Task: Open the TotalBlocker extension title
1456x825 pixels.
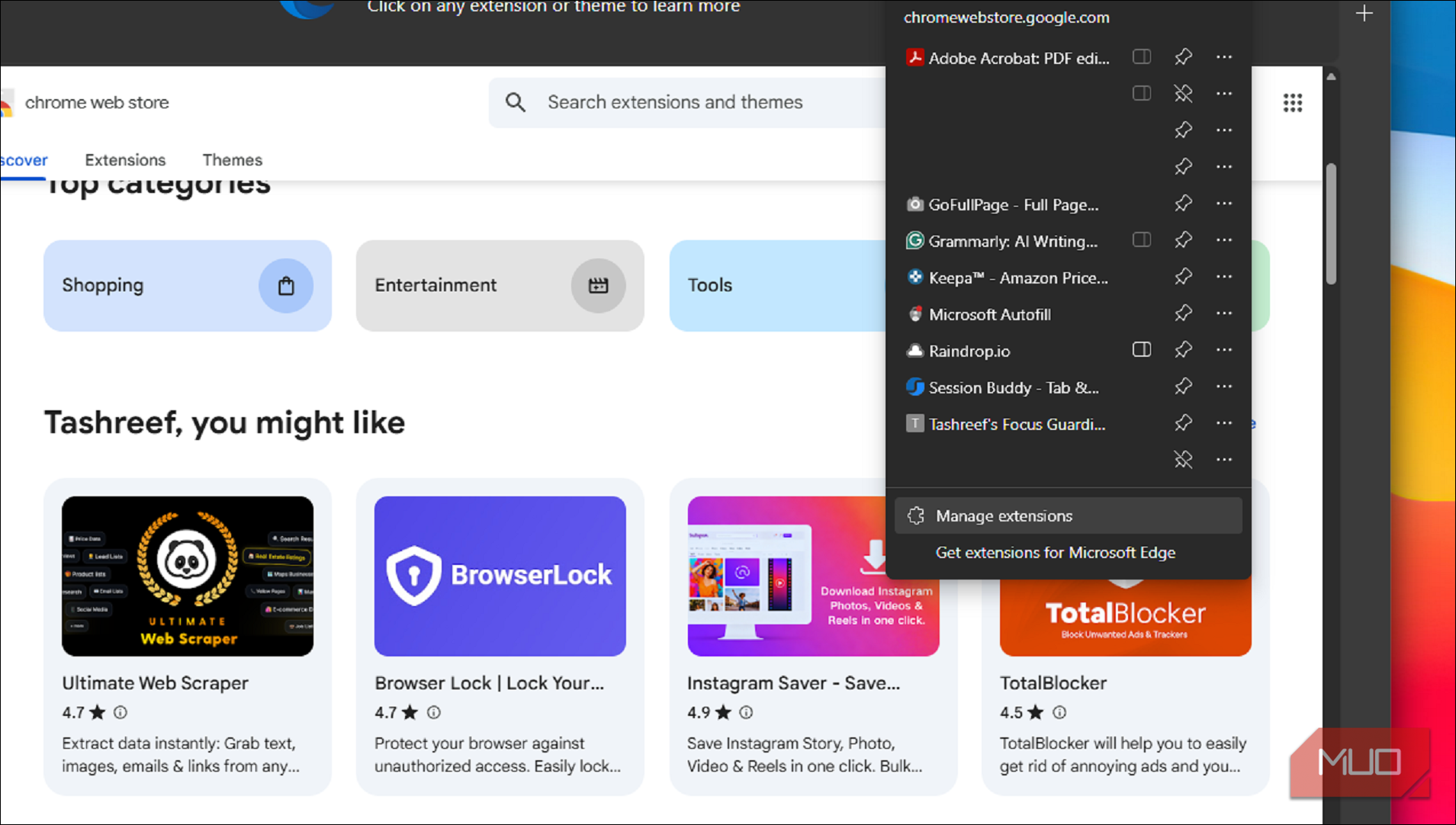Action: point(1053,683)
